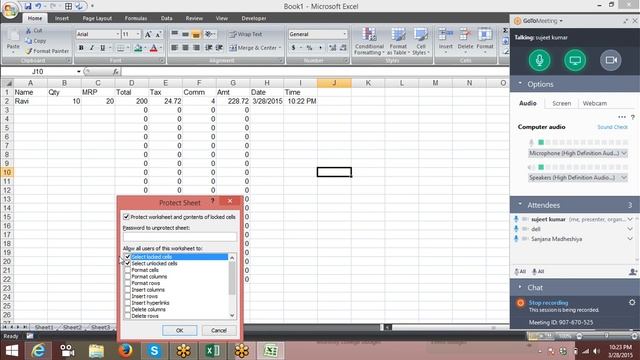Toggle Bold formatting

pos(81,48)
